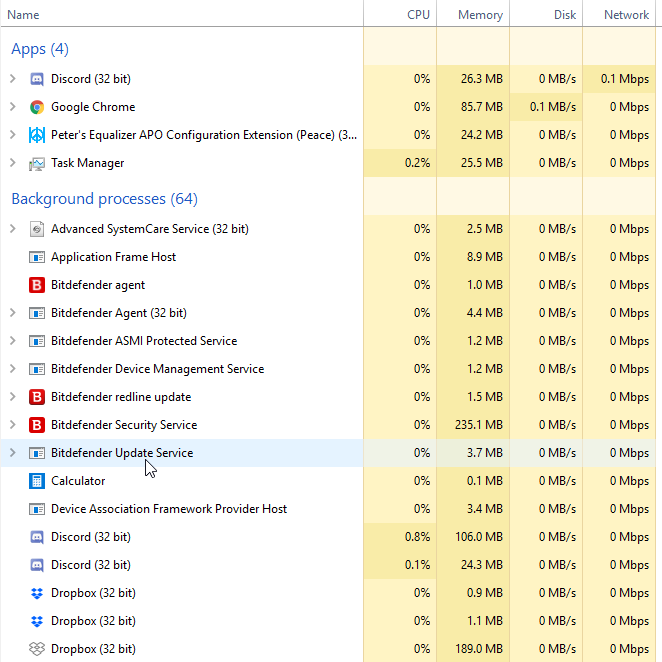Sort processes by Network column
This screenshot has height=662, width=662.
tap(619, 14)
